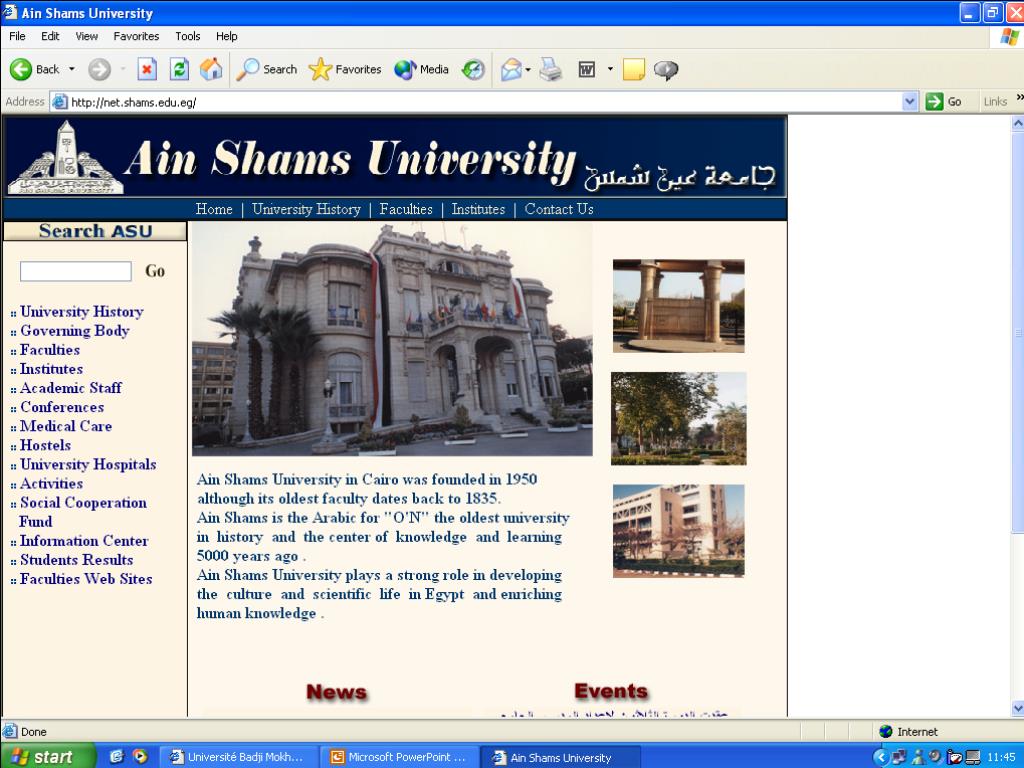
Task: Click the Internet zone globe in status bar
Action: [886, 731]
